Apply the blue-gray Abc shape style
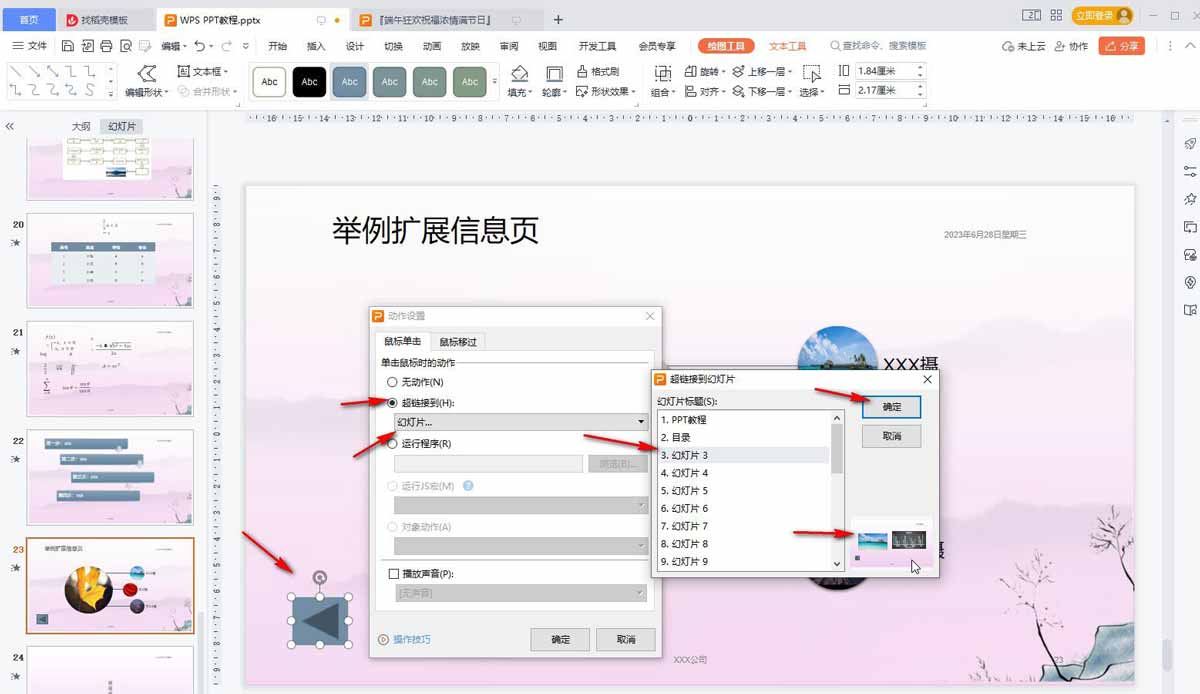 [x=349, y=82]
